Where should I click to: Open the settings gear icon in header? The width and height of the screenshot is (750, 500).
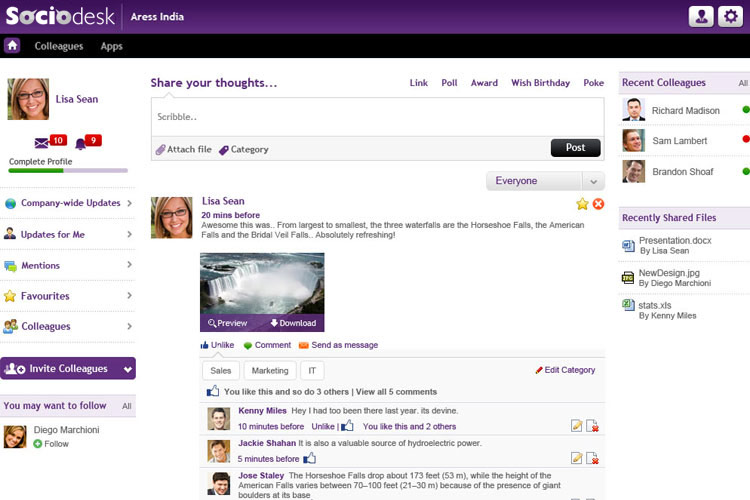click(730, 16)
